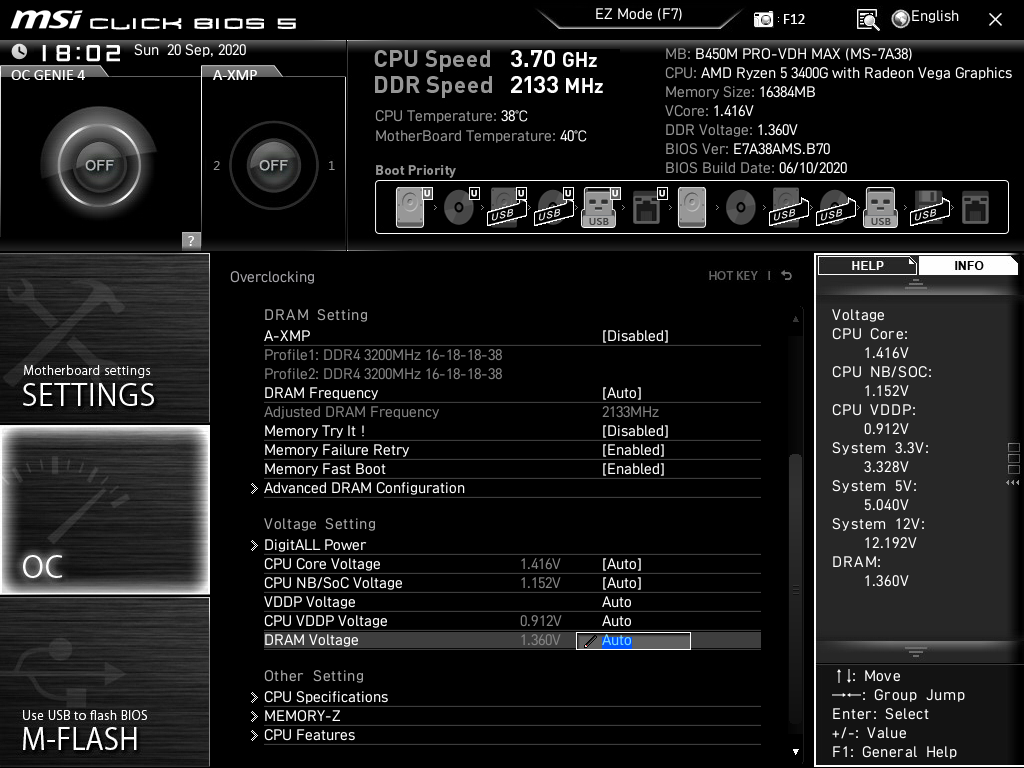1024x768 pixels.
Task: Click the scroll-down arrow of the settings list
Action: [795, 752]
